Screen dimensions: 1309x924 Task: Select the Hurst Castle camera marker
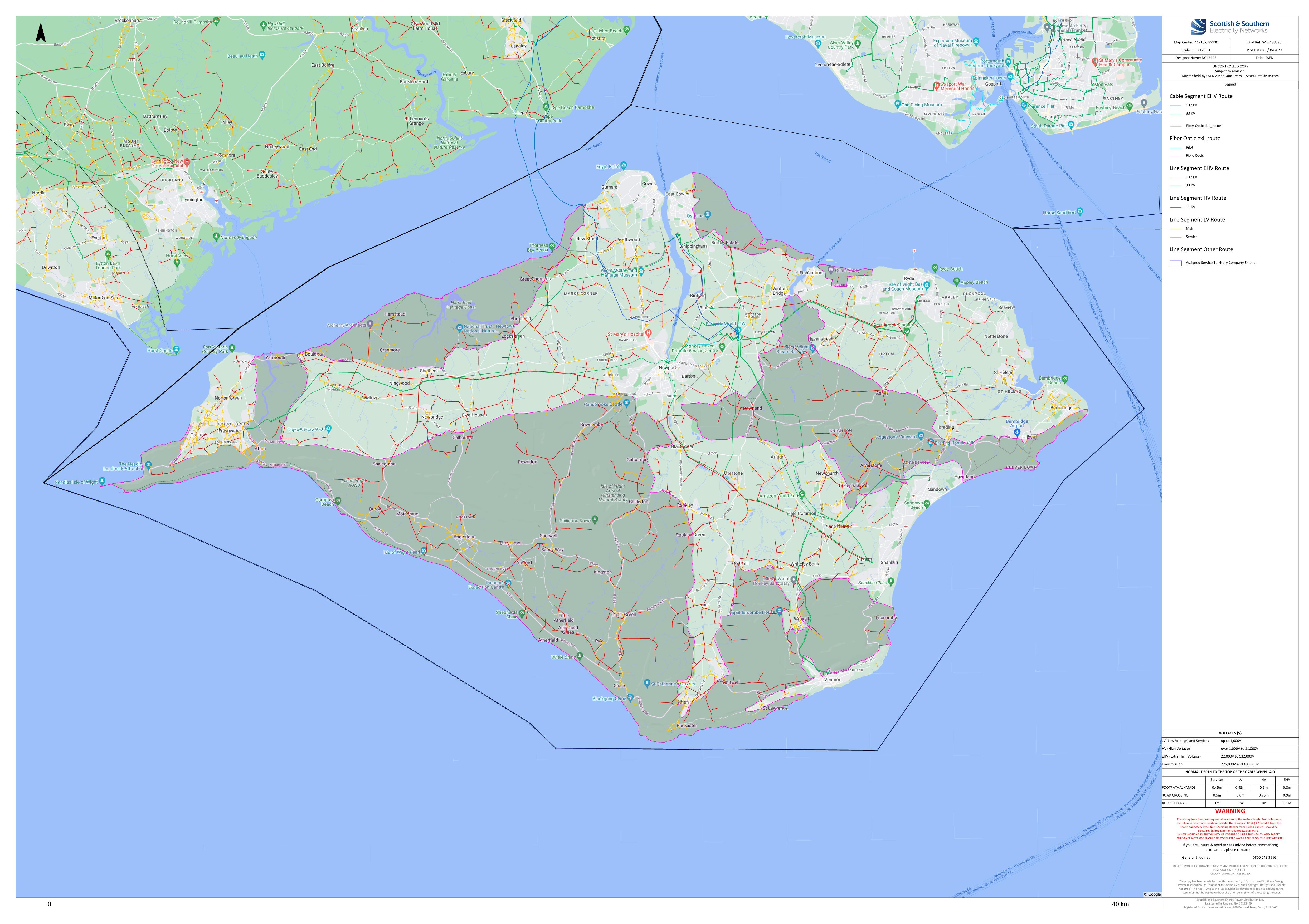(x=177, y=350)
